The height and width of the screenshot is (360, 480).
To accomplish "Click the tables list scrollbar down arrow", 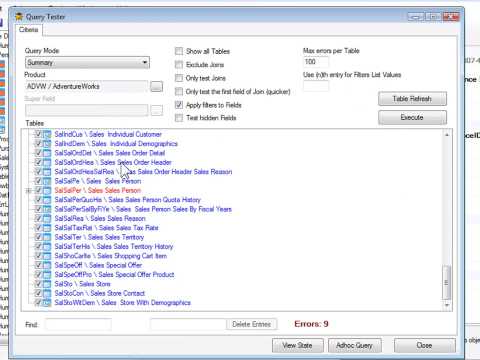I will pyautogui.click(x=447, y=305).
